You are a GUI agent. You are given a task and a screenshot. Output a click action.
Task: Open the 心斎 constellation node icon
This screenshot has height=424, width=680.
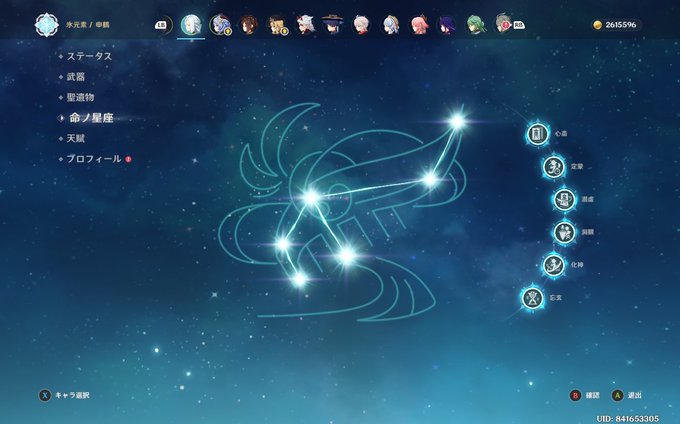coord(537,134)
